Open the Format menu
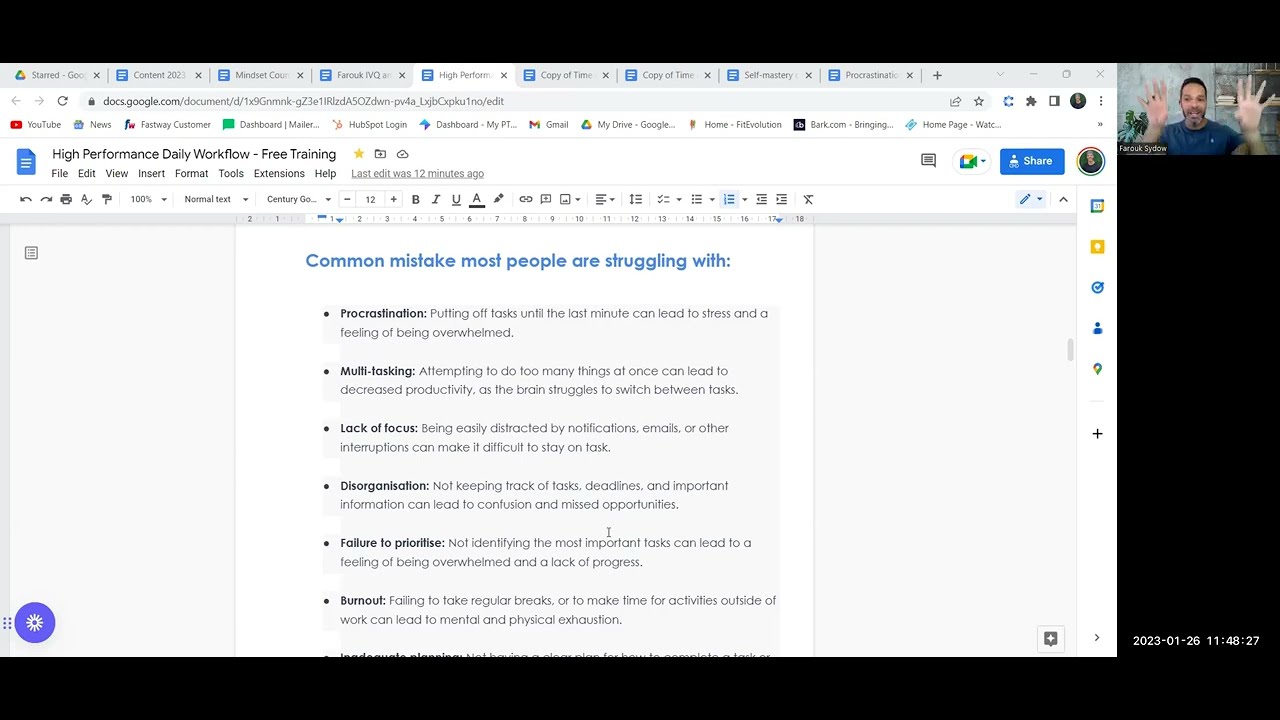 191,174
